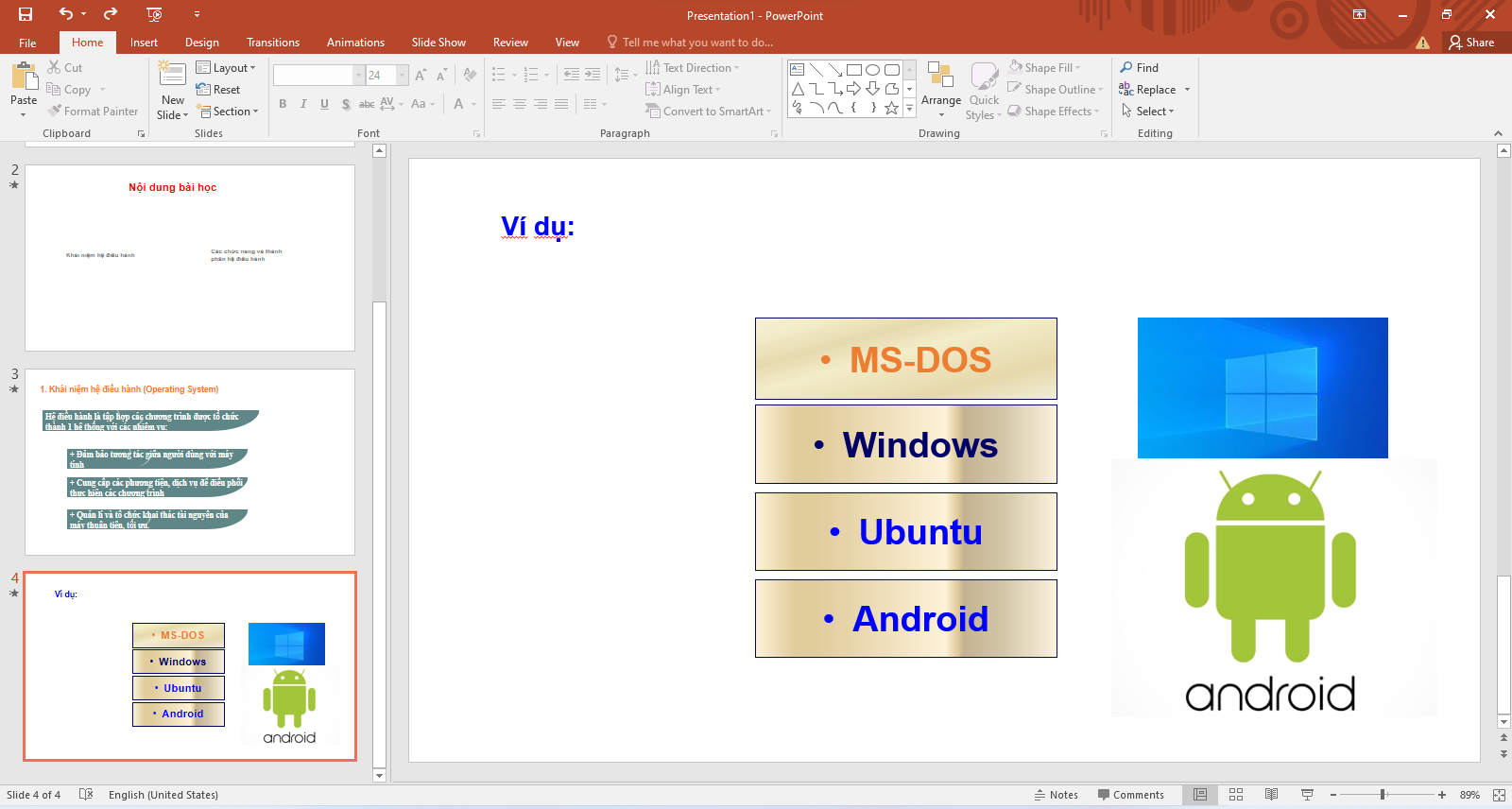Insert a New Slide
The width and height of the screenshot is (1512, 809).
click(x=173, y=91)
